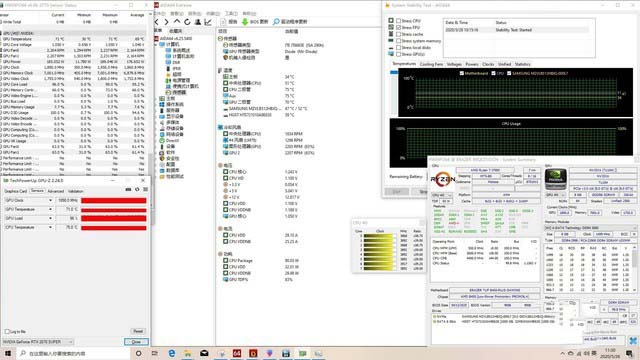
Task: Open floppy disk save taskbar icon
Action: tap(286, 353)
